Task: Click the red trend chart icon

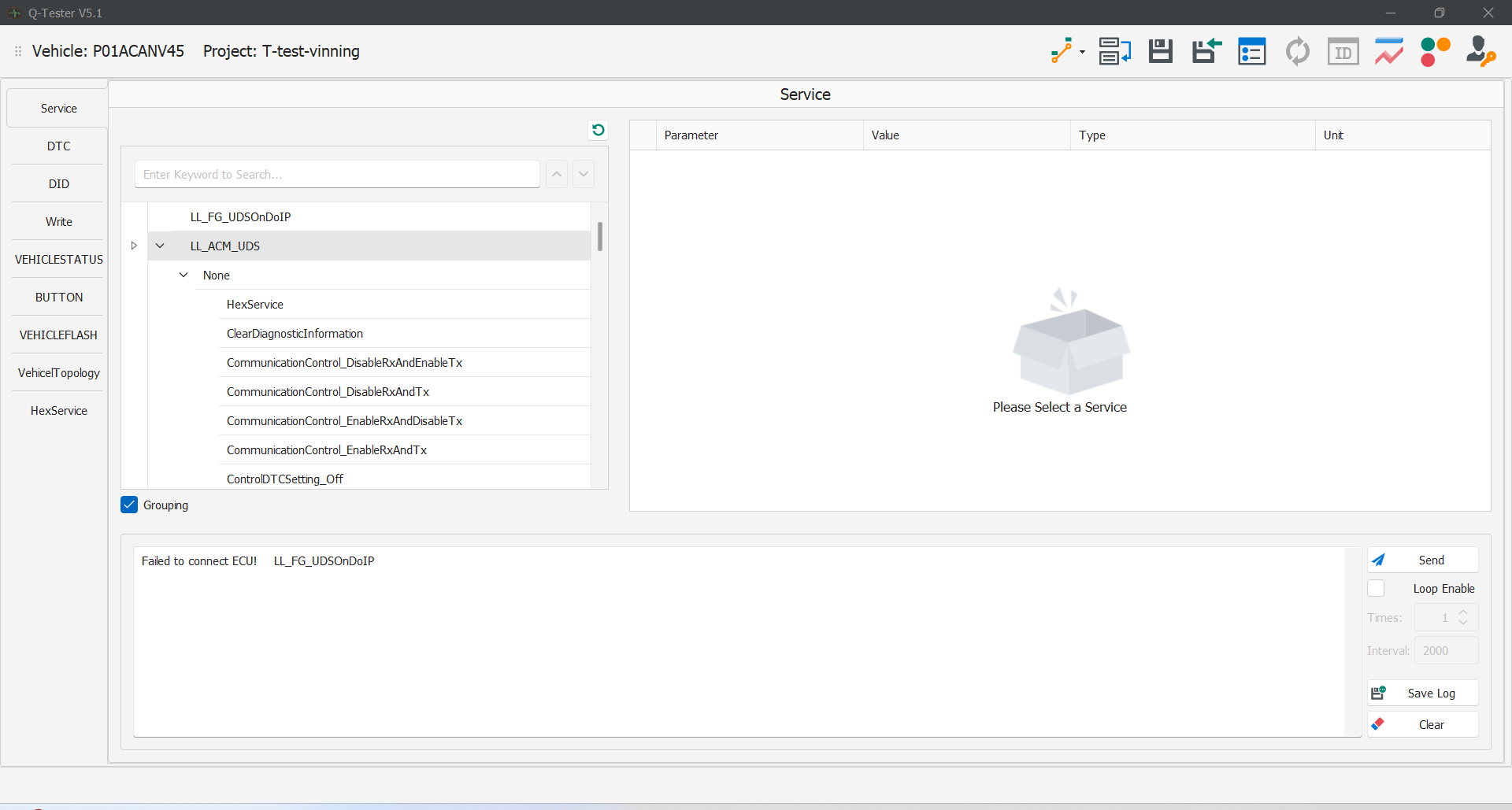Action: 1389,52
